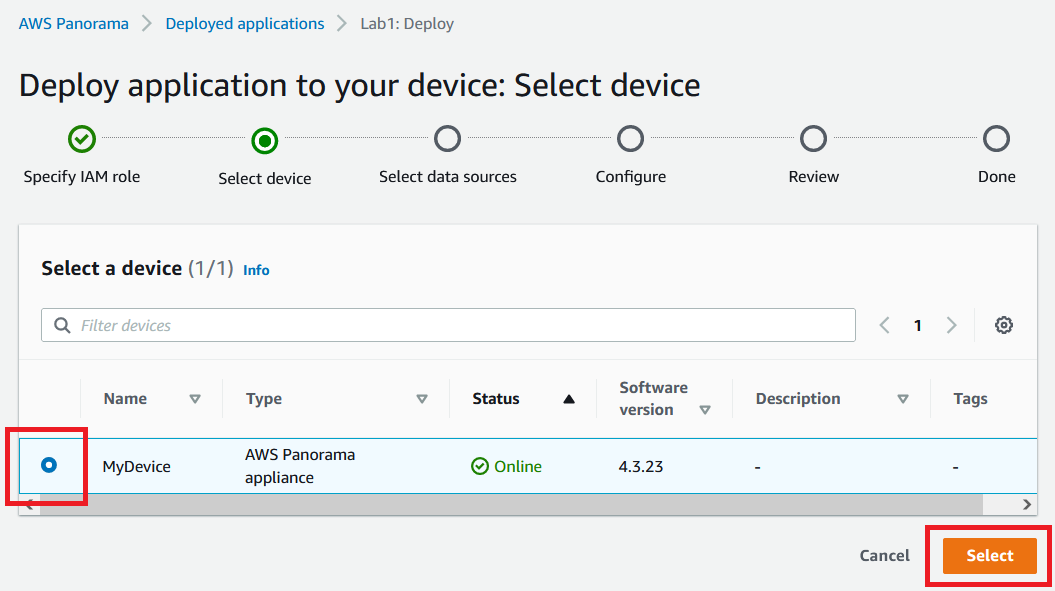Click the Specify IAM role step label
Image resolution: width=1055 pixels, height=591 pixels.
click(x=81, y=176)
